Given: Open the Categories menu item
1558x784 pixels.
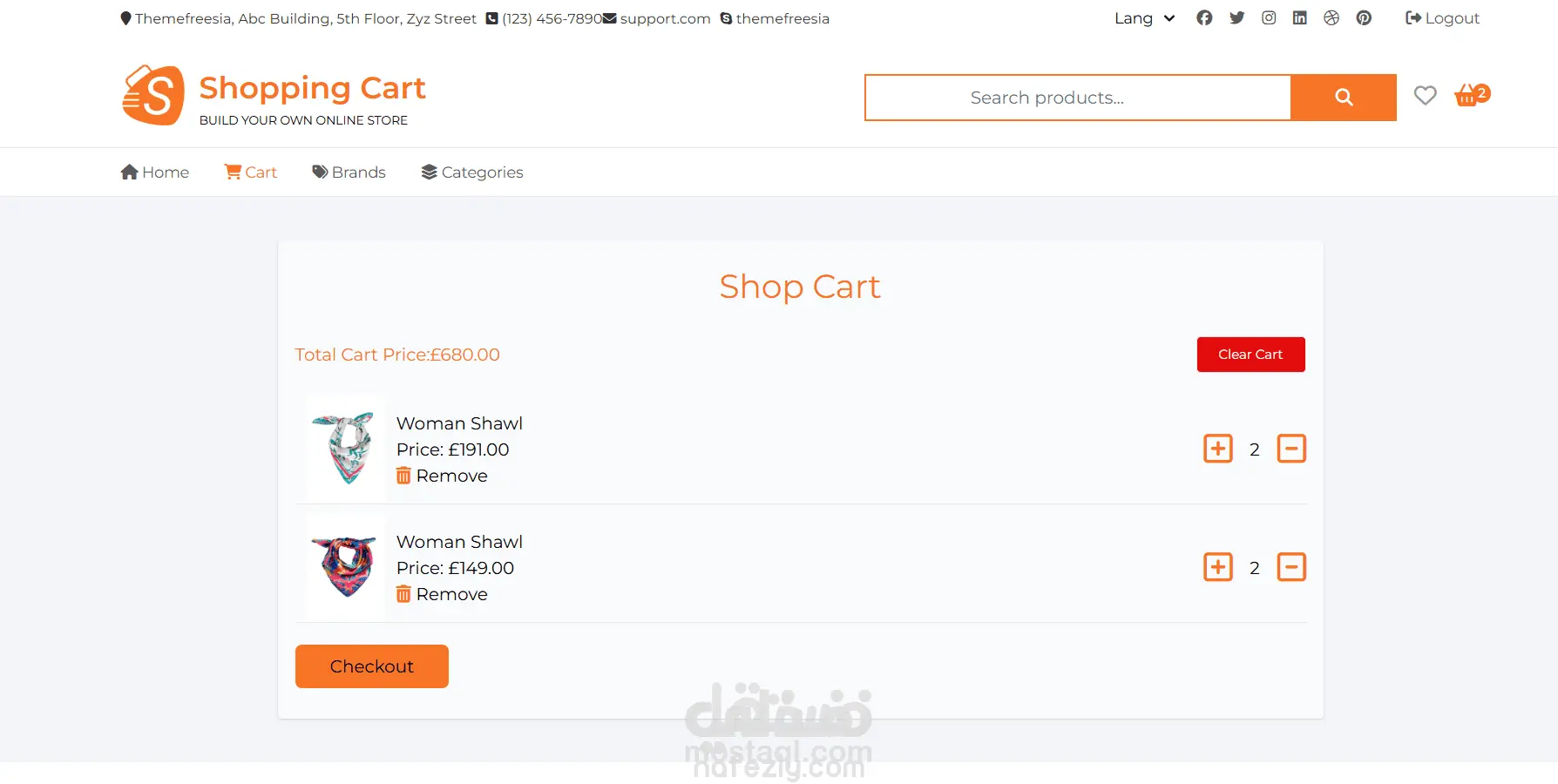Looking at the screenshot, I should (x=472, y=172).
